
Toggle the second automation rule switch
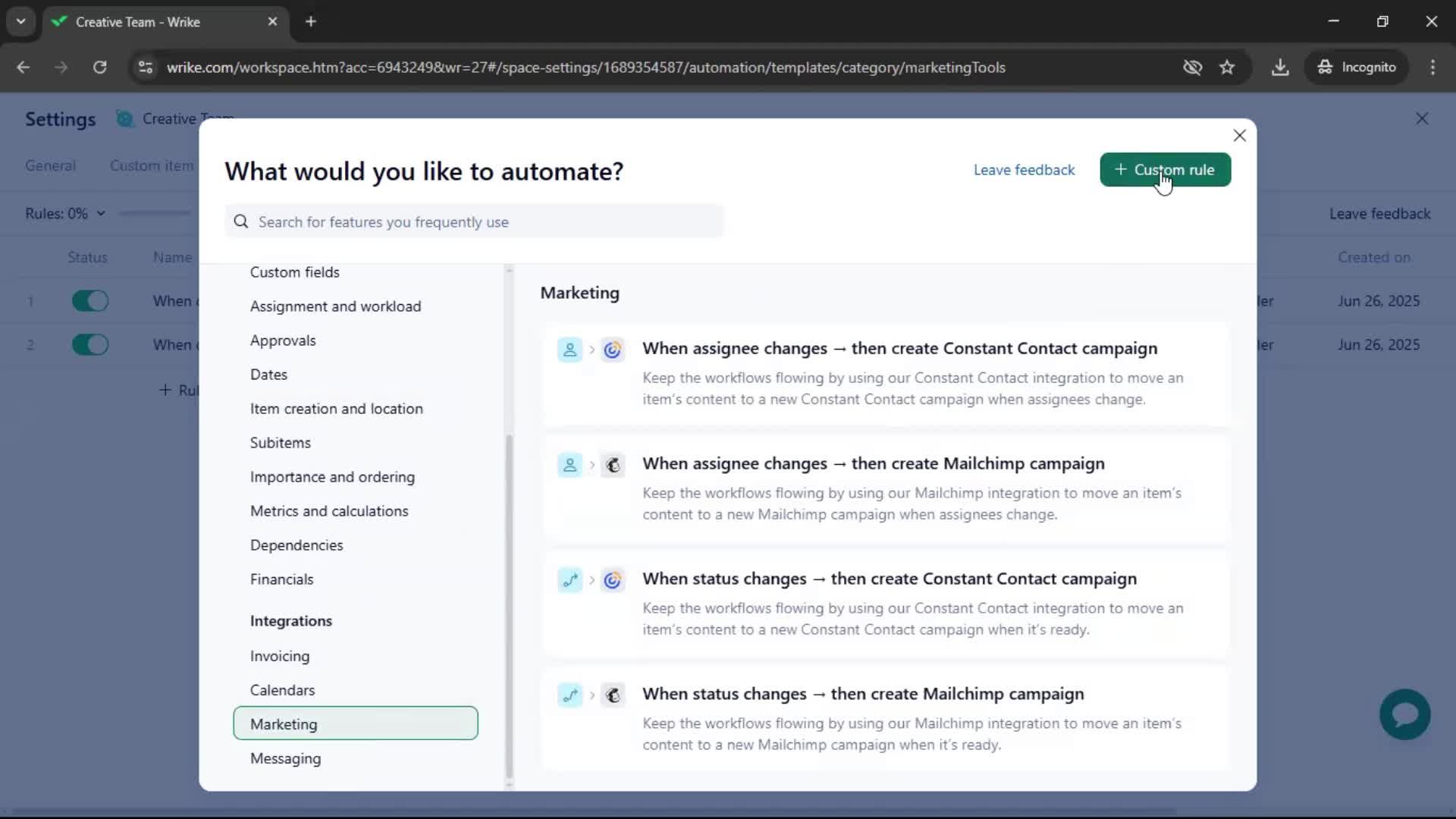[90, 345]
